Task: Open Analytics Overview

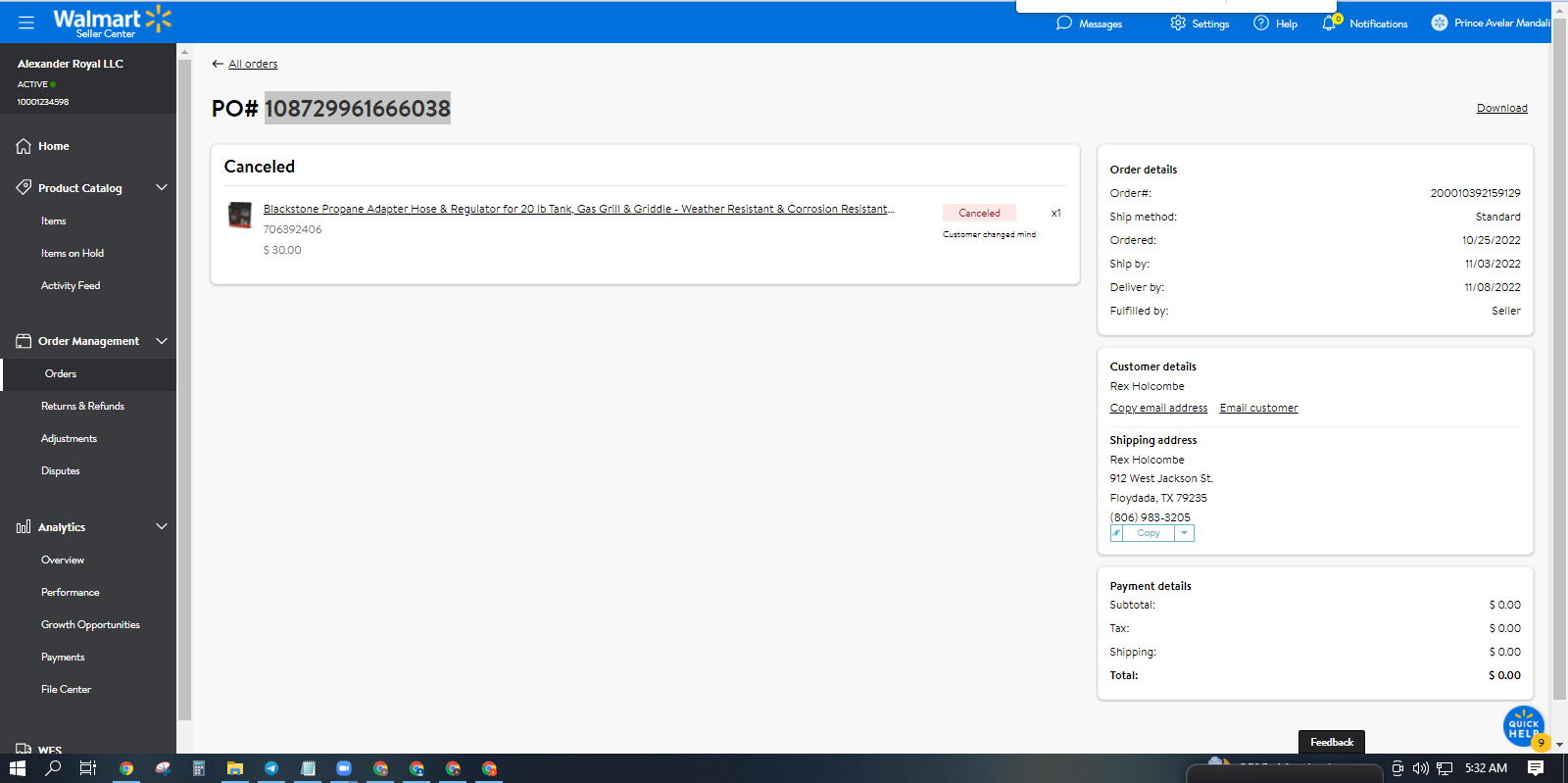Action: (63, 561)
